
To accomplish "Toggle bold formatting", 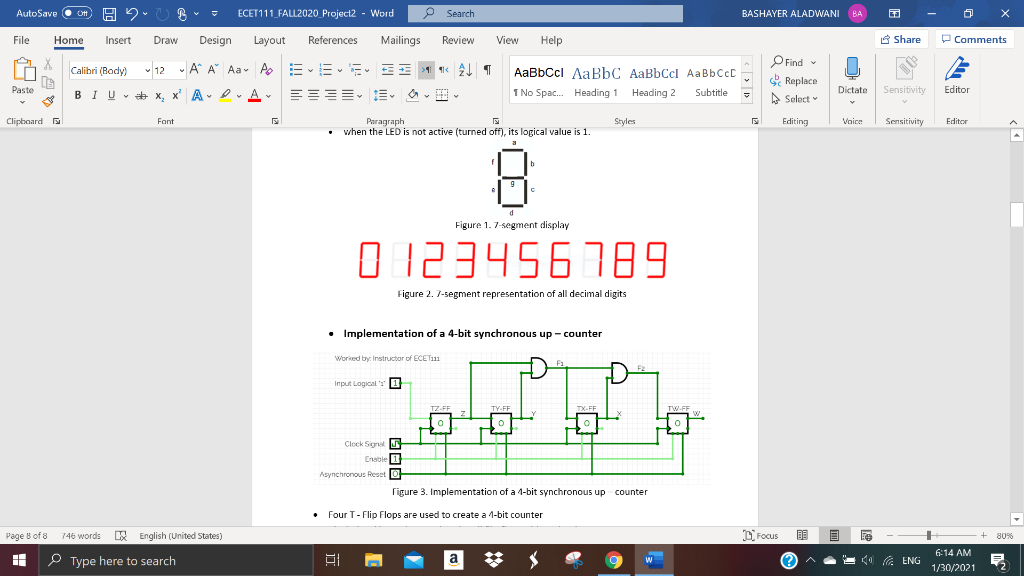I will [78, 94].
